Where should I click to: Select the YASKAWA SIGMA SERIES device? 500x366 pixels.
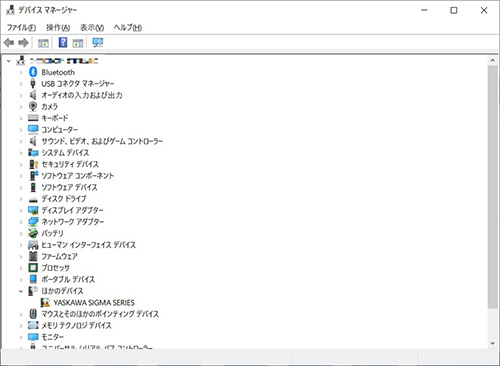pos(94,303)
